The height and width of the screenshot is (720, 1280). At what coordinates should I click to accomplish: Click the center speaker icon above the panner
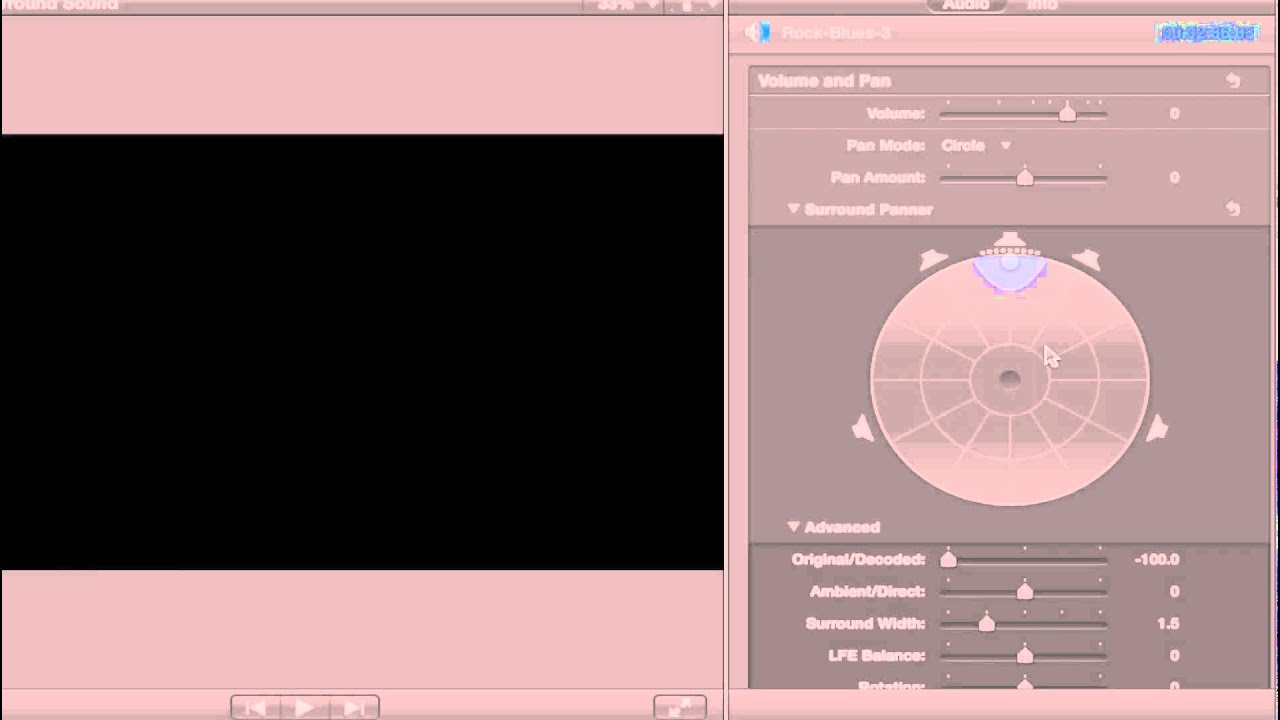tap(1010, 241)
